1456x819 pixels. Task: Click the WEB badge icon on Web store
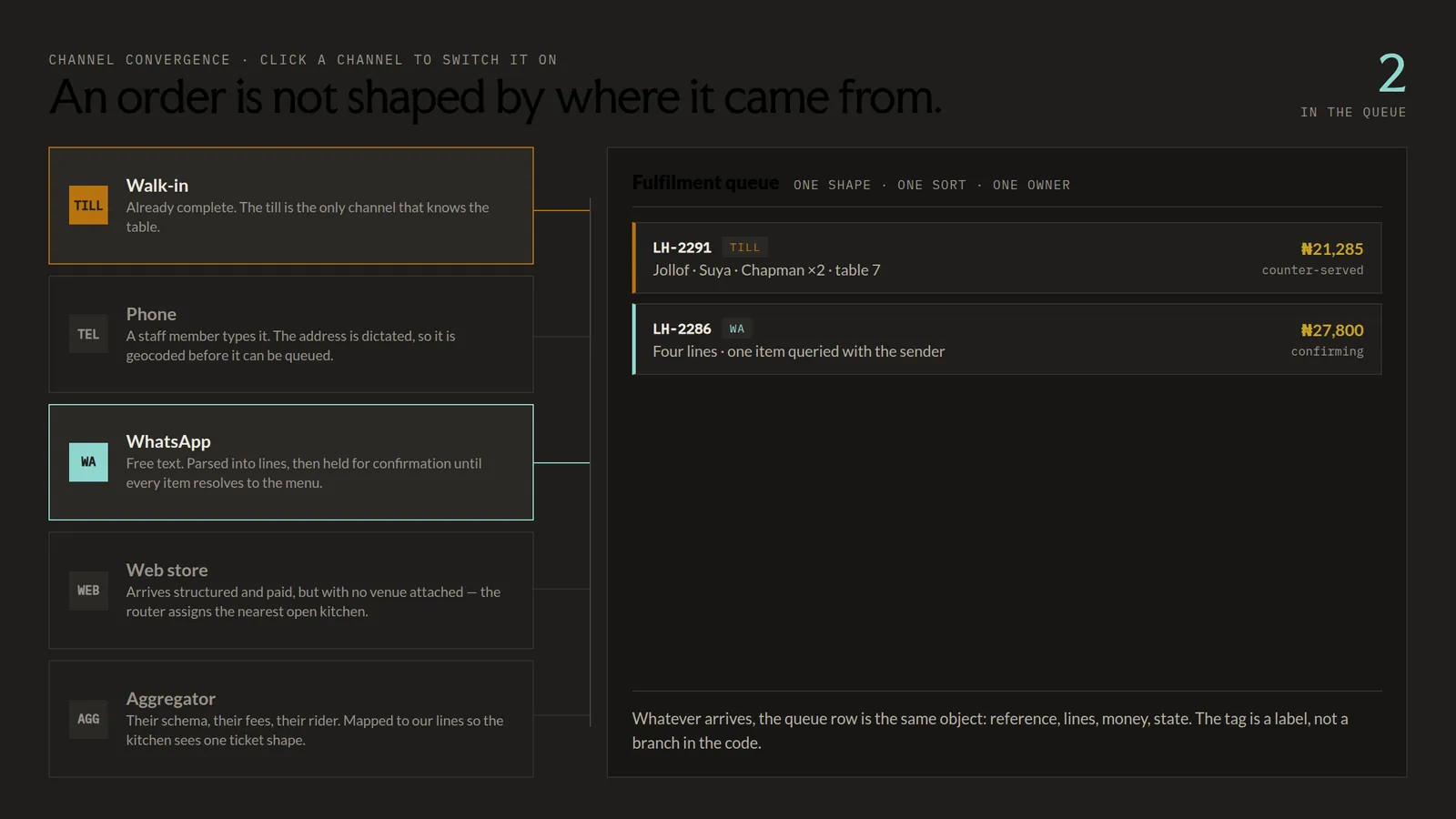click(x=88, y=591)
